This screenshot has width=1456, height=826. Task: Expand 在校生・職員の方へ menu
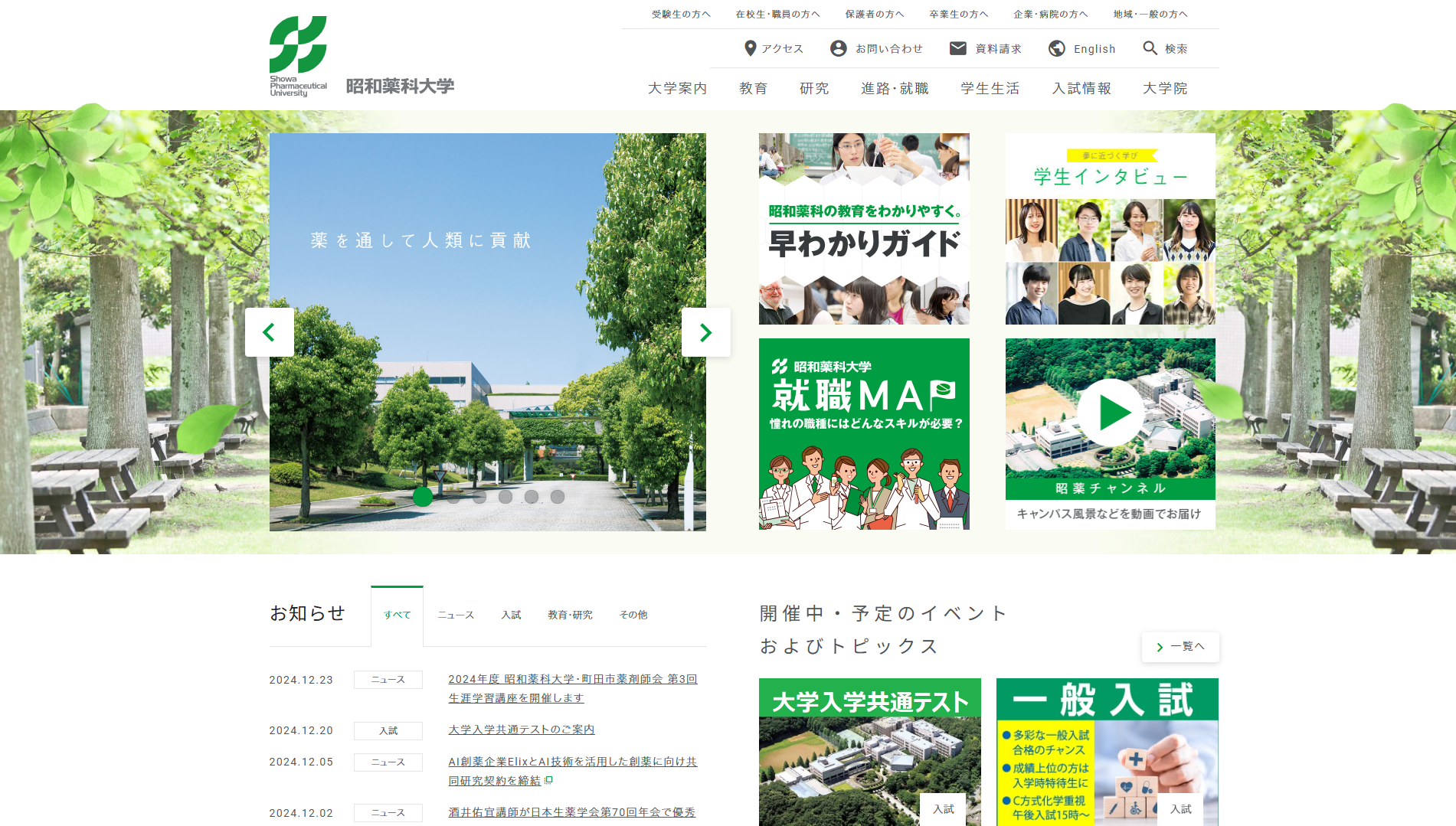coord(777,14)
